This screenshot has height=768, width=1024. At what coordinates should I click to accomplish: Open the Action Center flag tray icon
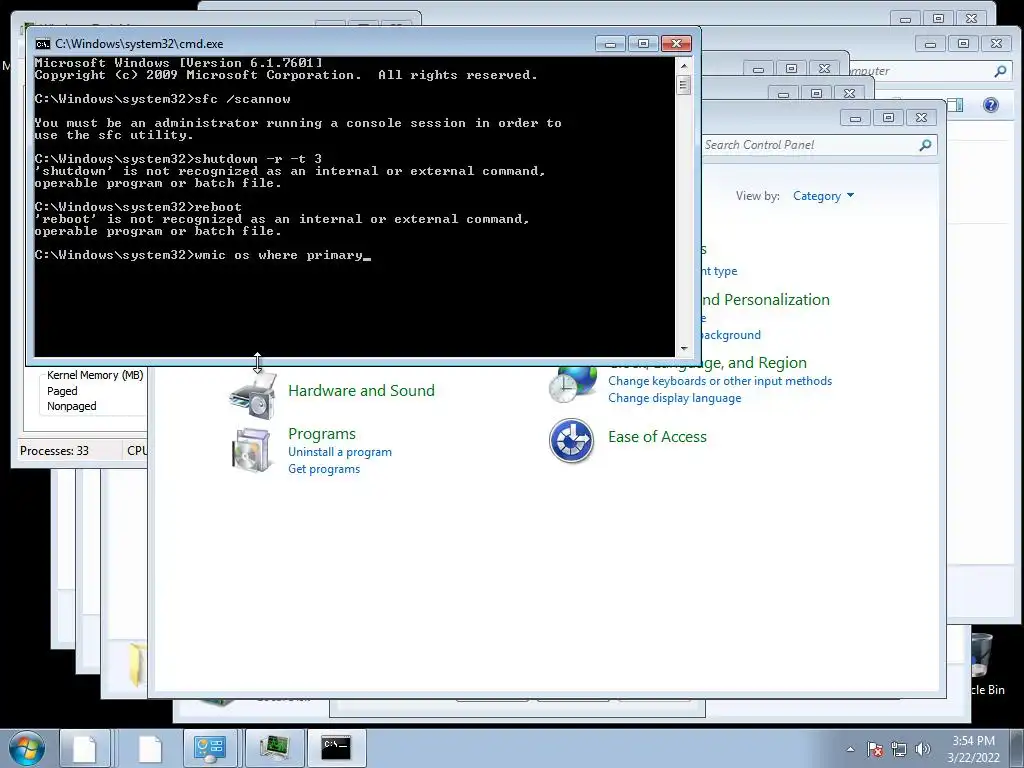pyautogui.click(x=874, y=749)
